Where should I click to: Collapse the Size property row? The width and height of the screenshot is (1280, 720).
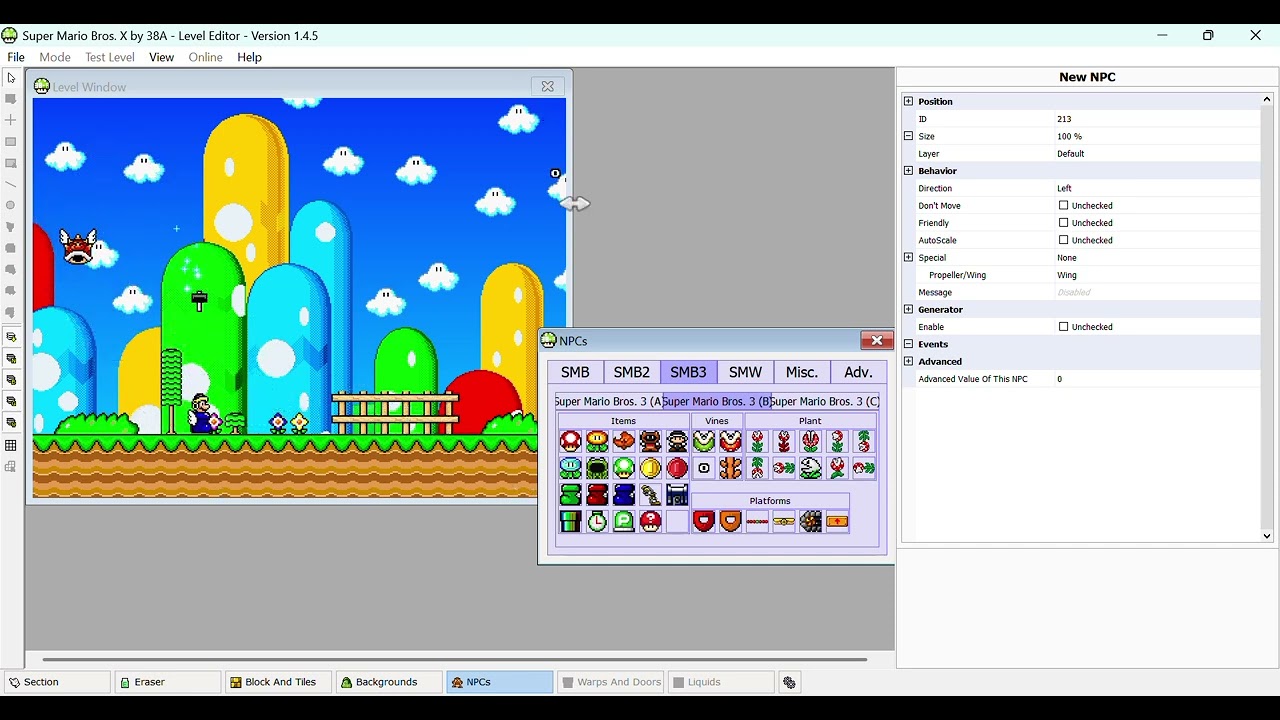click(x=908, y=136)
